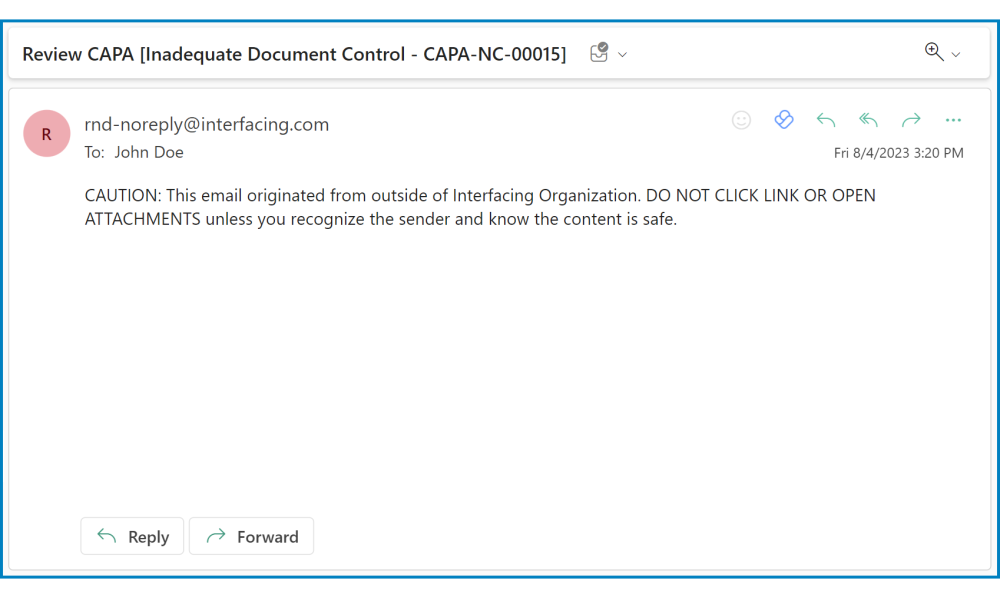The image size is (1000, 598).
Task: Open the zoom options dropdown chevron
Action: [956, 54]
